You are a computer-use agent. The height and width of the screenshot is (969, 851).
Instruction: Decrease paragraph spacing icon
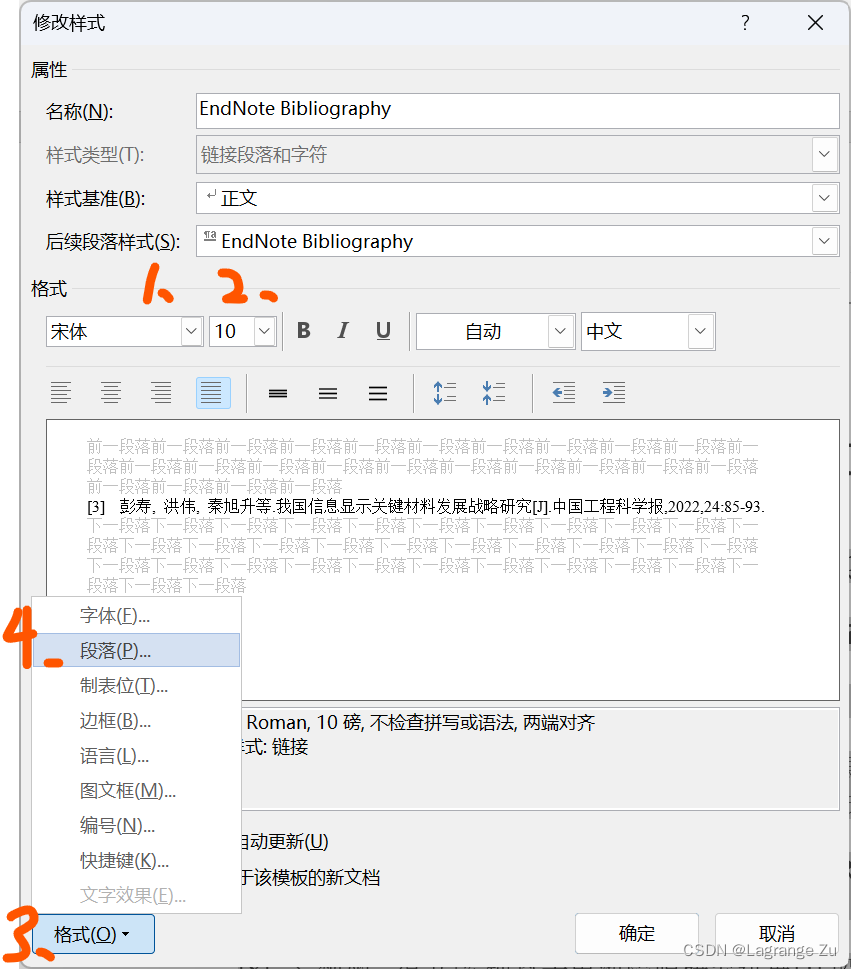point(493,392)
